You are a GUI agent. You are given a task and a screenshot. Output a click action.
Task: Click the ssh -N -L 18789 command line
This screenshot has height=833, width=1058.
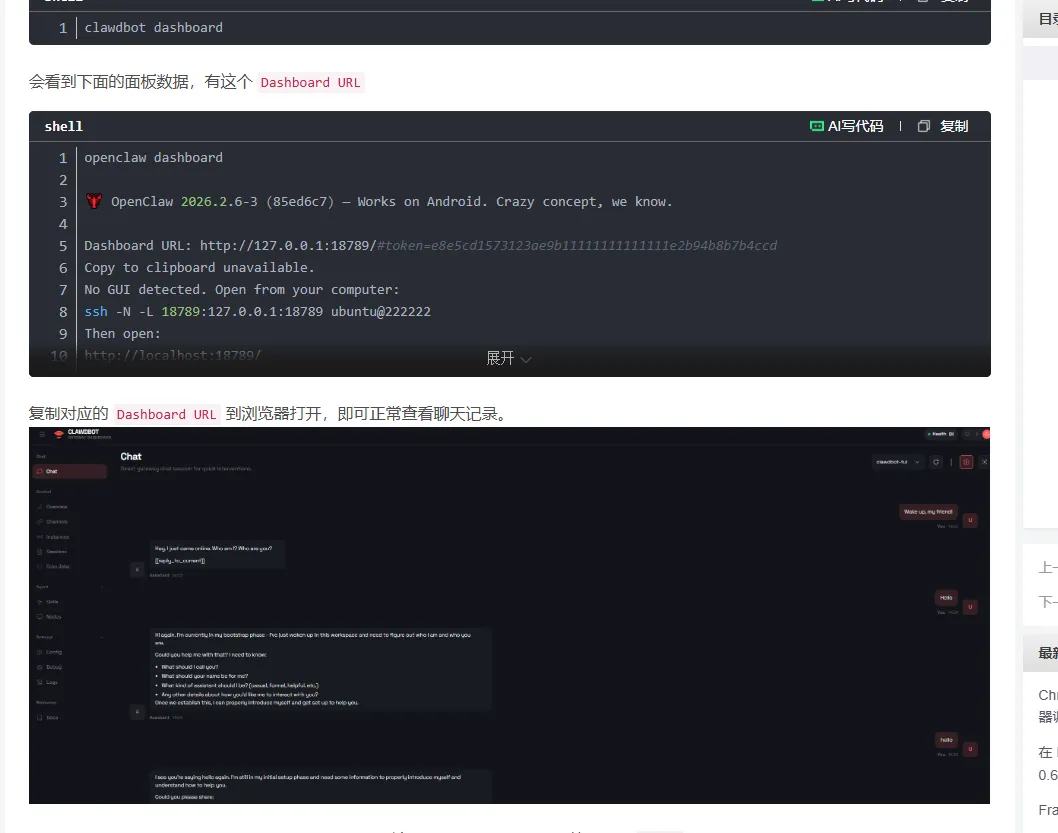point(257,312)
